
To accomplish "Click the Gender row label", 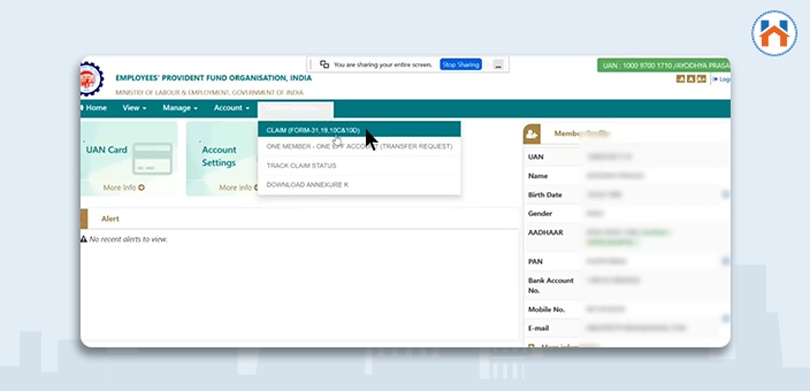I will click(540, 213).
